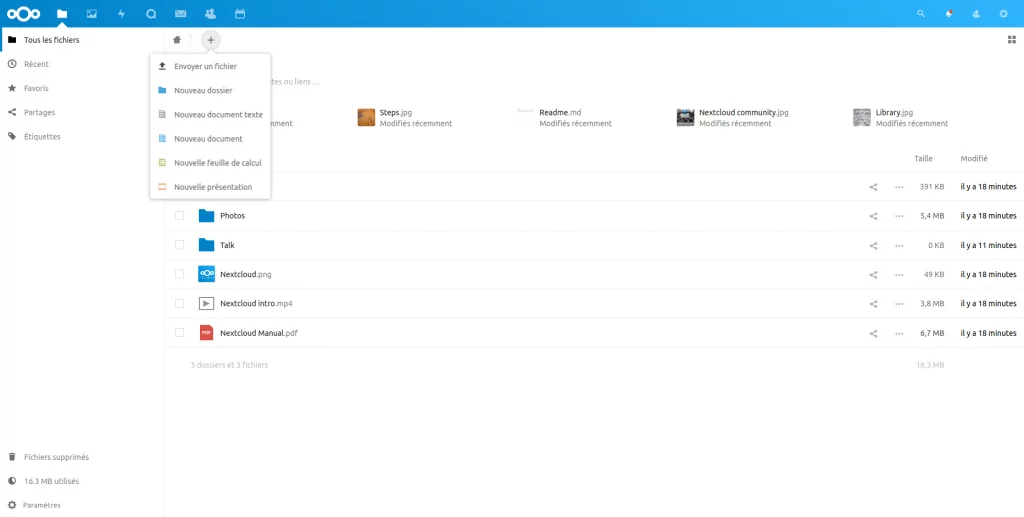Open more actions in 391 KB row
The height and width of the screenshot is (517, 1024).
[x=899, y=187]
